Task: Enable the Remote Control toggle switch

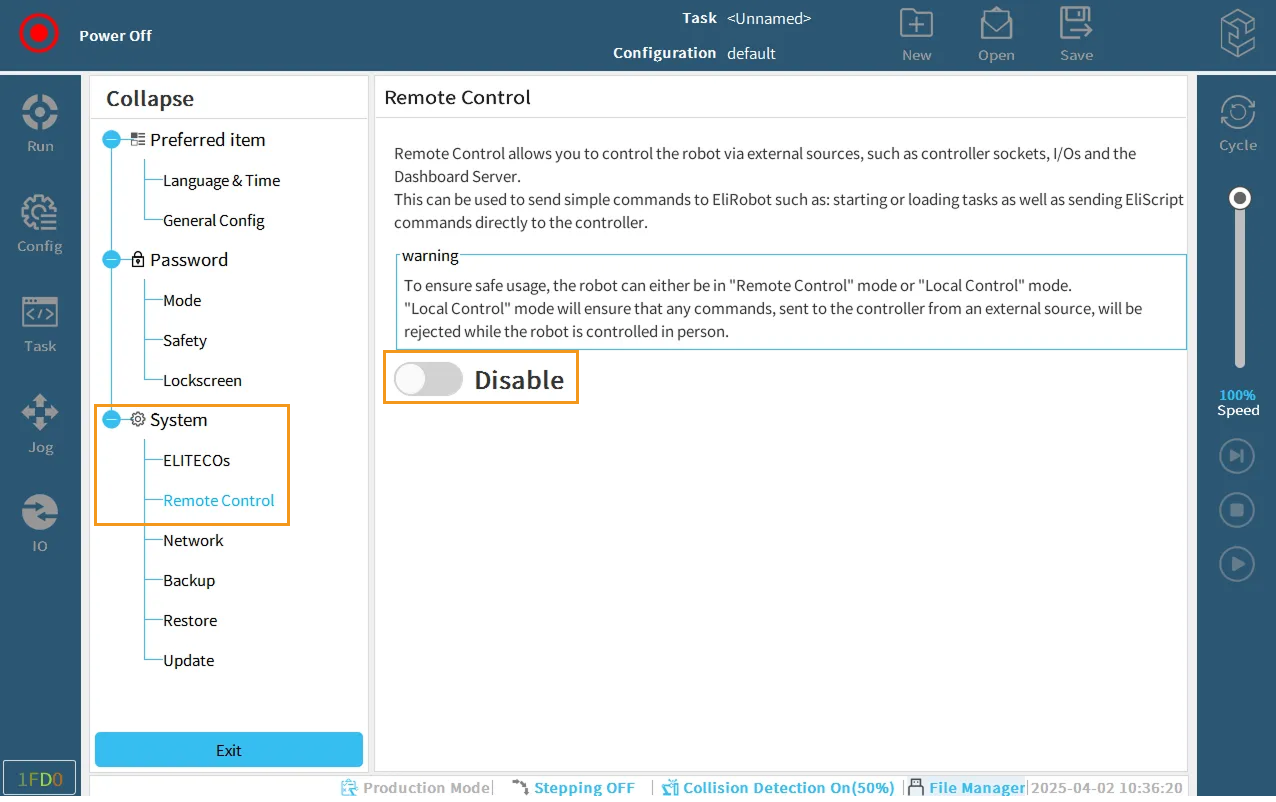Action: tap(429, 379)
